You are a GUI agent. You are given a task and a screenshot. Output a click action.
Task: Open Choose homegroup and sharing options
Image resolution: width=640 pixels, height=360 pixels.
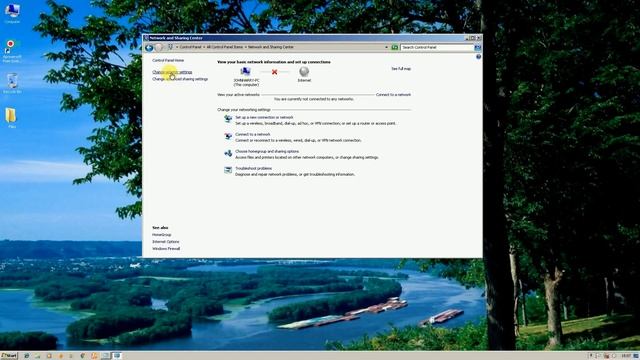coord(267,151)
